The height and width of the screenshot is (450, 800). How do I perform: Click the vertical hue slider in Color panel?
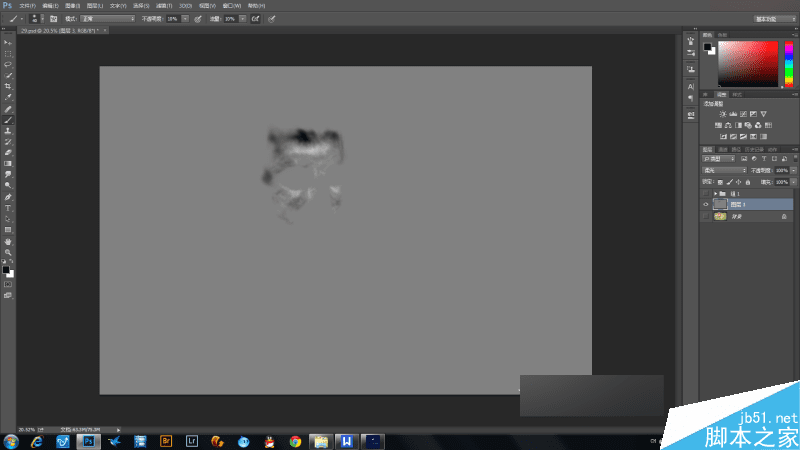(x=789, y=64)
